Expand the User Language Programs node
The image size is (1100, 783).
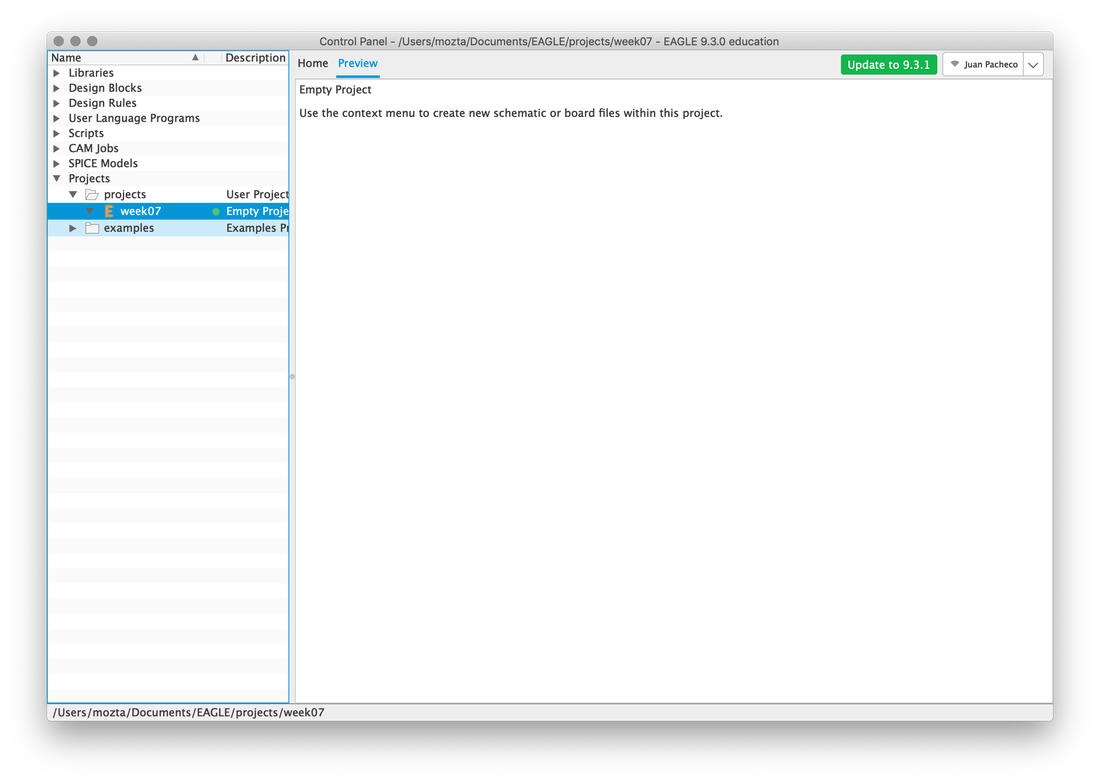57,119
